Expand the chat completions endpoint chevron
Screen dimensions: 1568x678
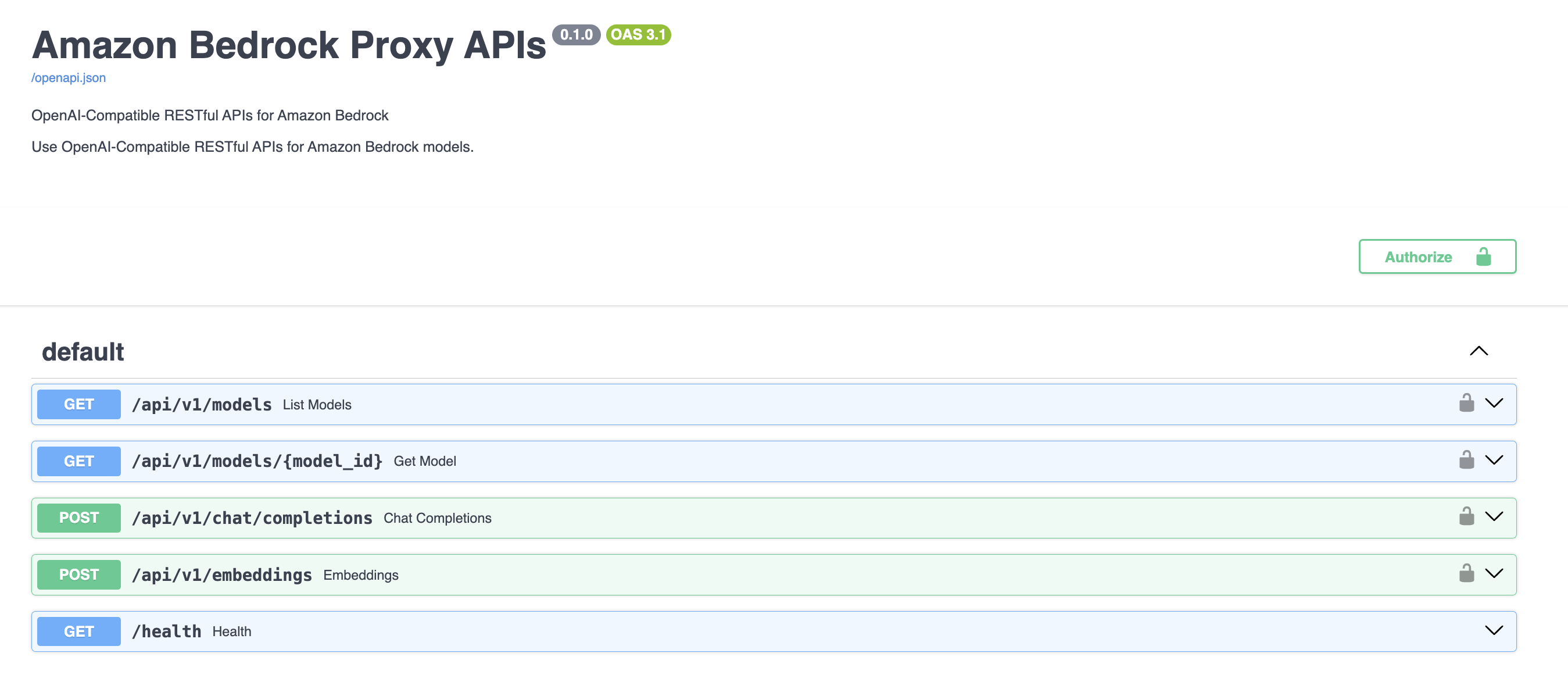coord(1494,516)
